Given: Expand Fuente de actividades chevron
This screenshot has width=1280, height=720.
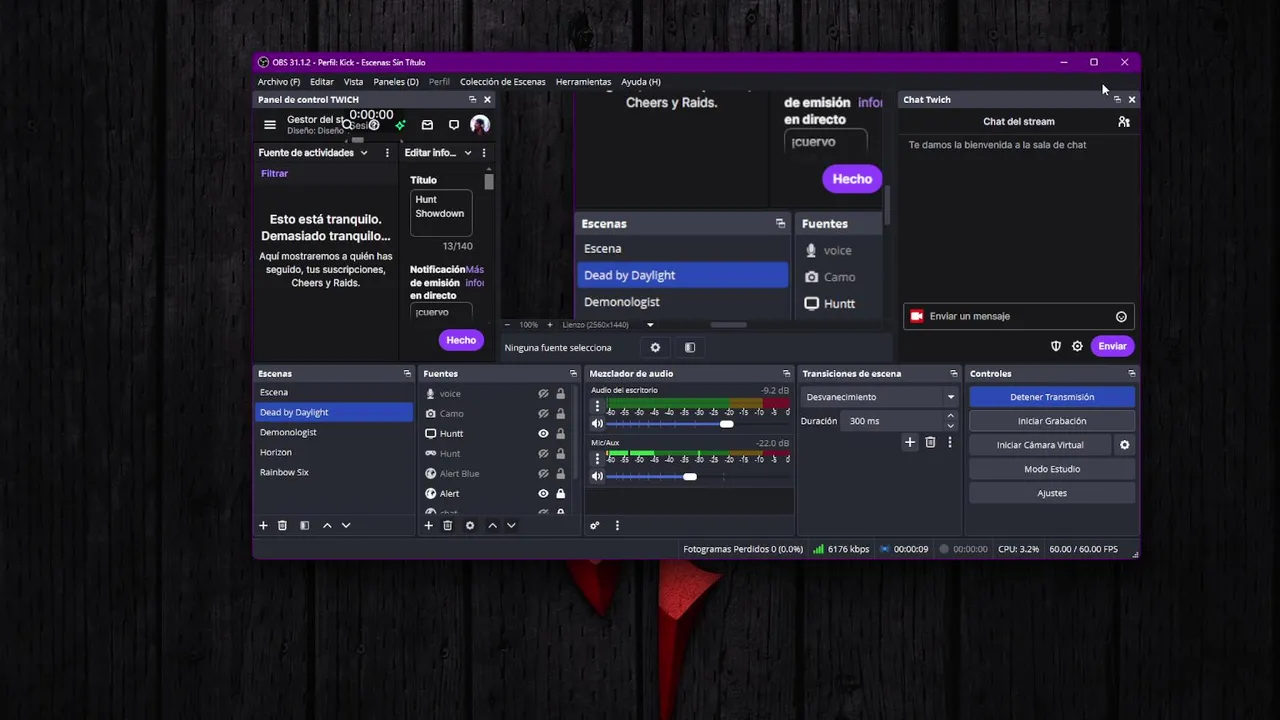Looking at the screenshot, I should click(x=364, y=153).
